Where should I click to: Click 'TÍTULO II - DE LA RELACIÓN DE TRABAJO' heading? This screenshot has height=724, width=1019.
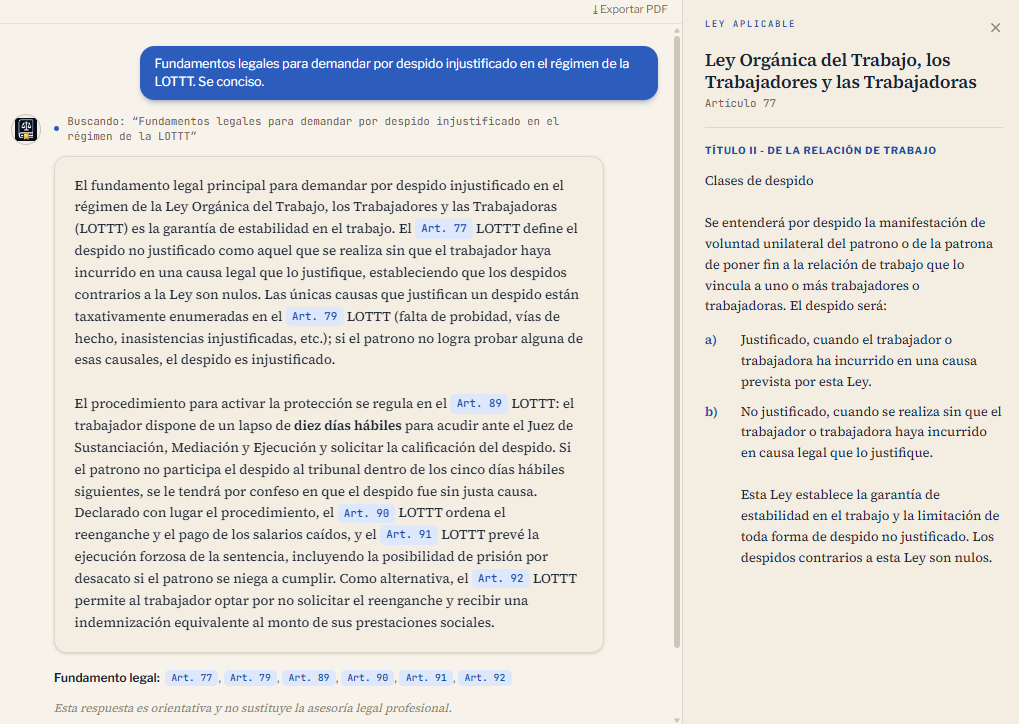pyautogui.click(x=820, y=150)
